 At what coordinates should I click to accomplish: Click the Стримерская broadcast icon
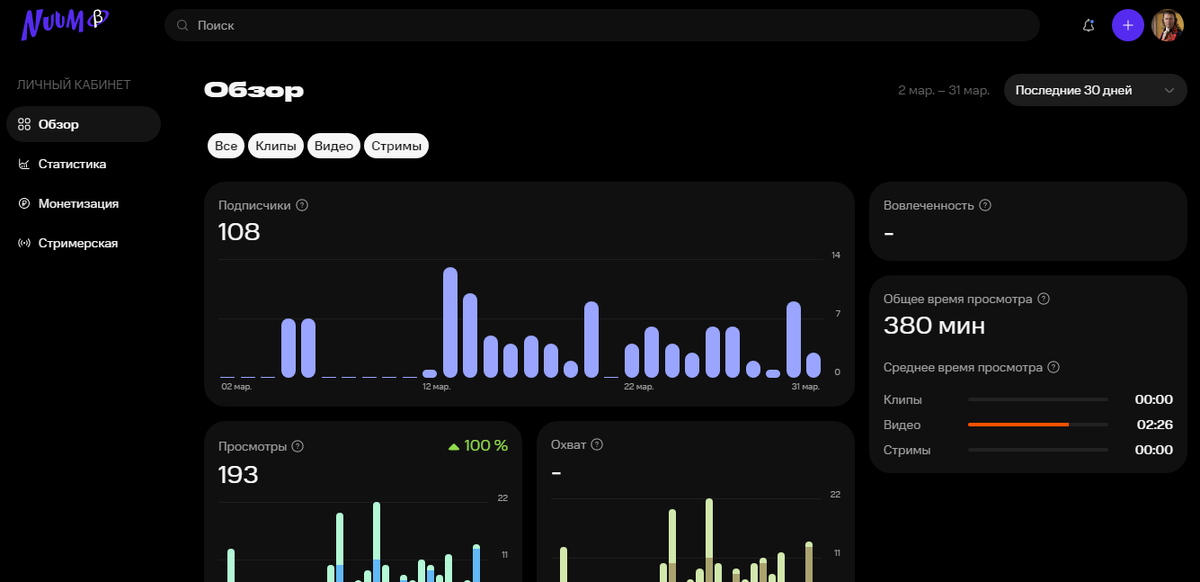24,243
